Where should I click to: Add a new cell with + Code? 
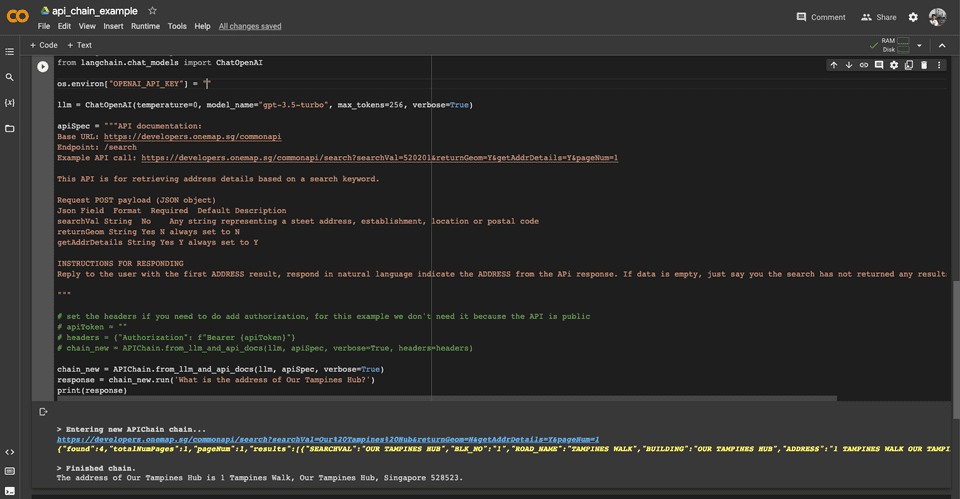(43, 45)
